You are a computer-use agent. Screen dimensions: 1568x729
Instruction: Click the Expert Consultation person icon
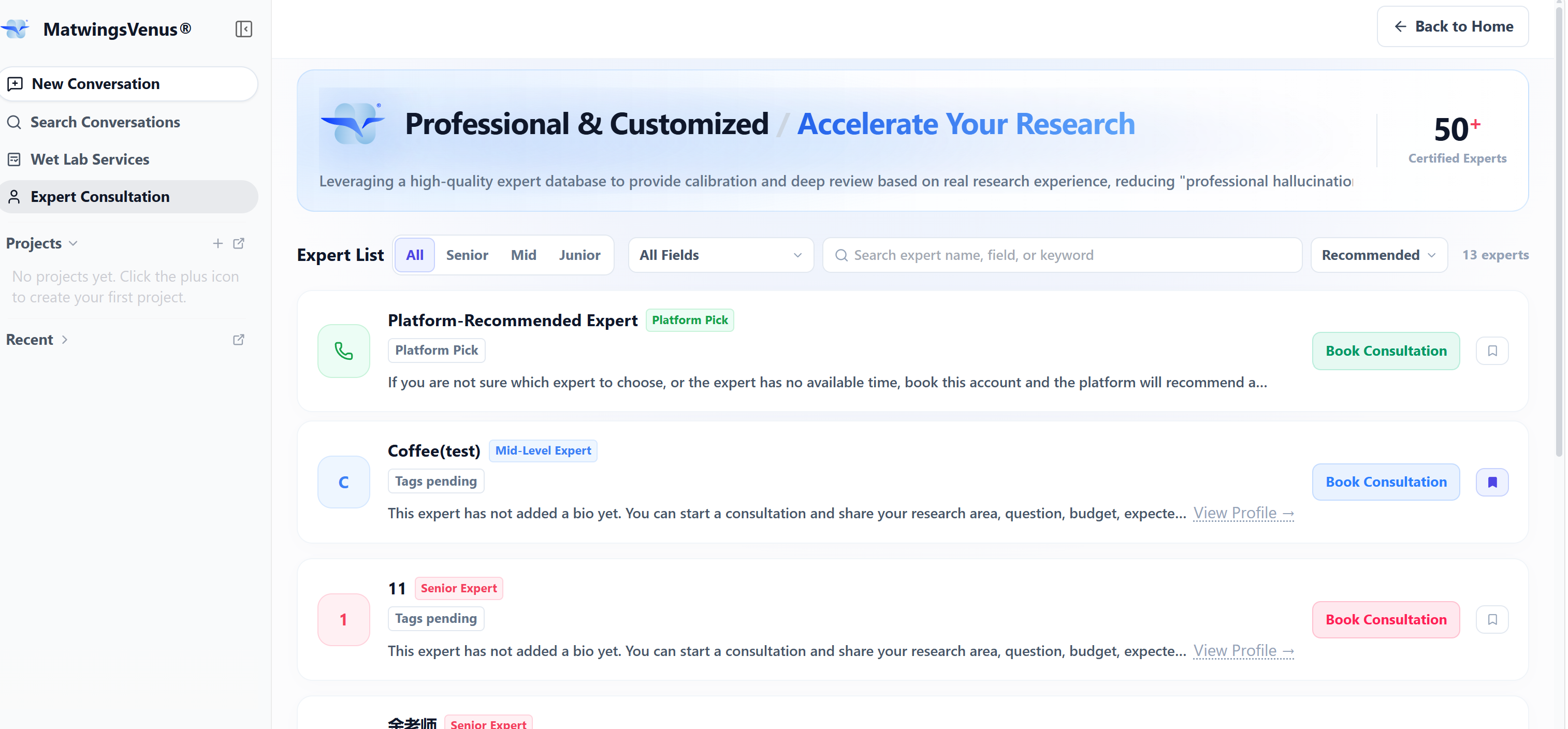(x=14, y=197)
